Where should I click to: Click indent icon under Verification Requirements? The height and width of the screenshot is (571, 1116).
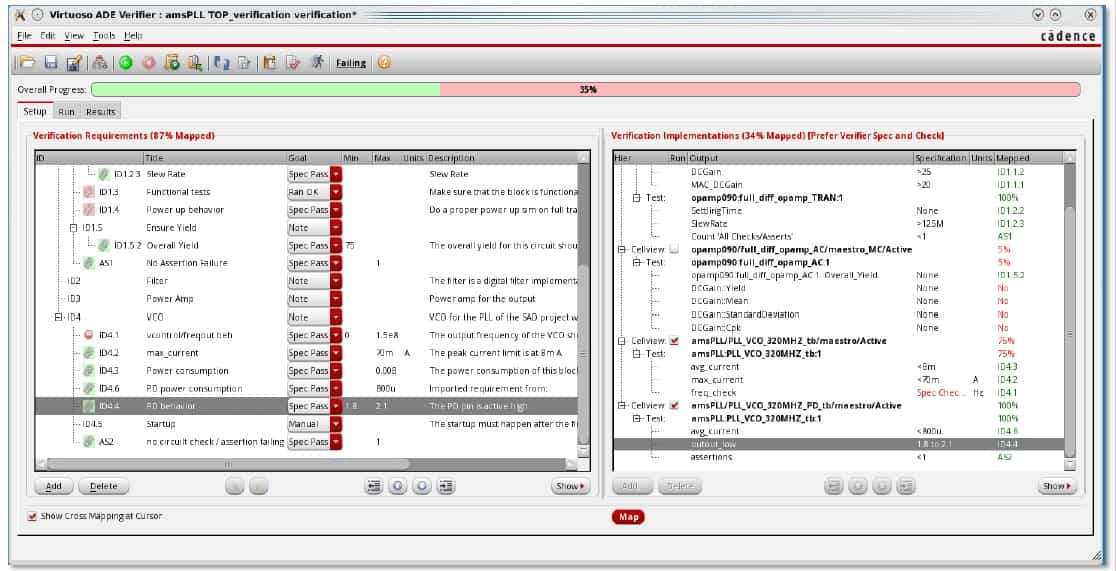click(x=446, y=486)
